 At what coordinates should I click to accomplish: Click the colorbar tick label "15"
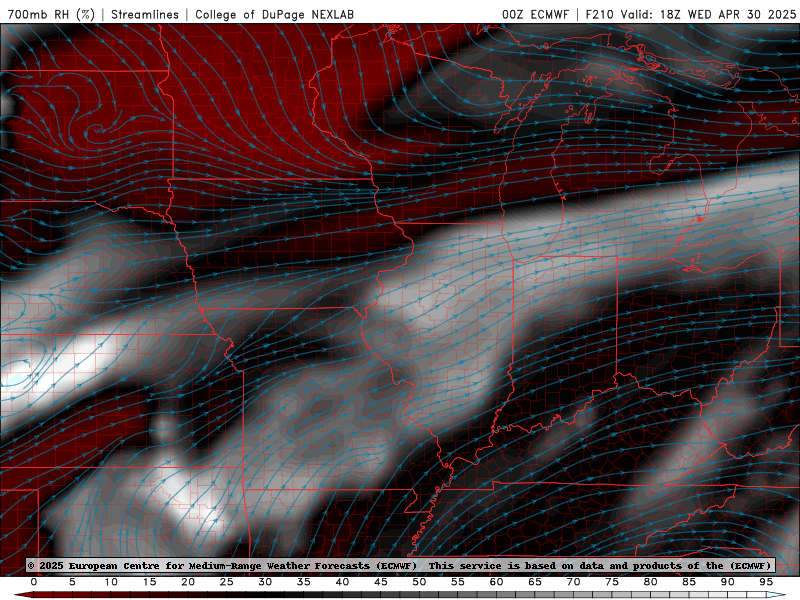[x=149, y=582]
